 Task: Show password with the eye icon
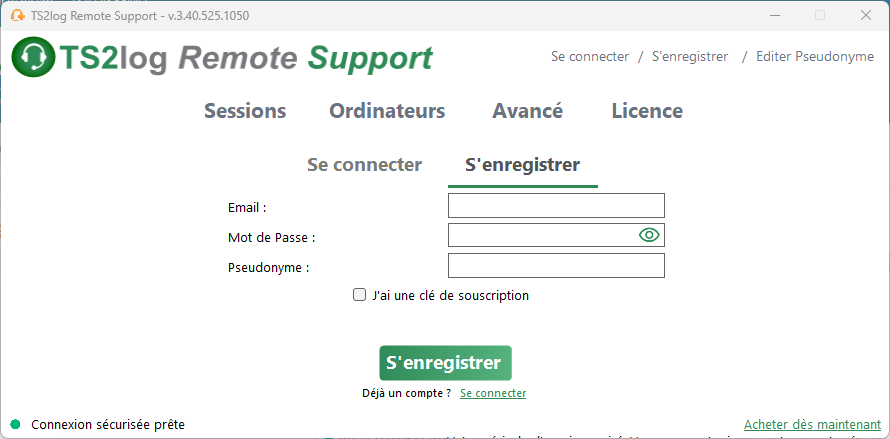tap(649, 235)
